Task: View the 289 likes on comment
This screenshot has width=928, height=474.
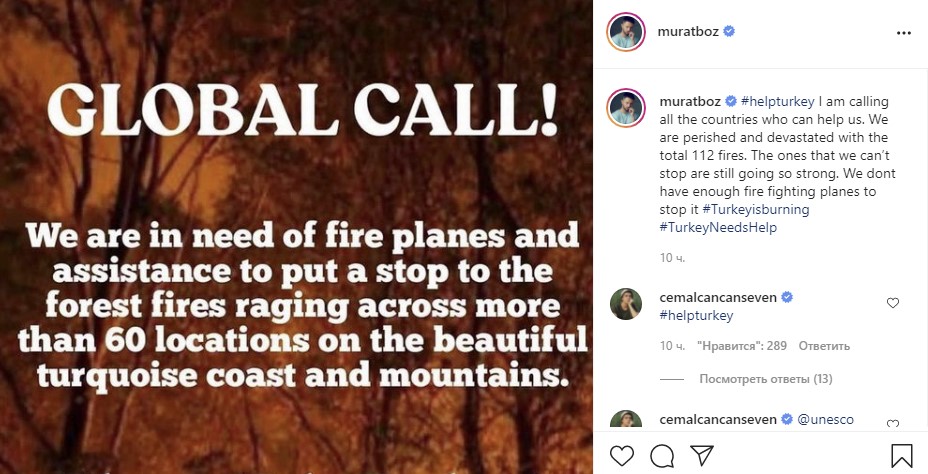Action: 741,346
